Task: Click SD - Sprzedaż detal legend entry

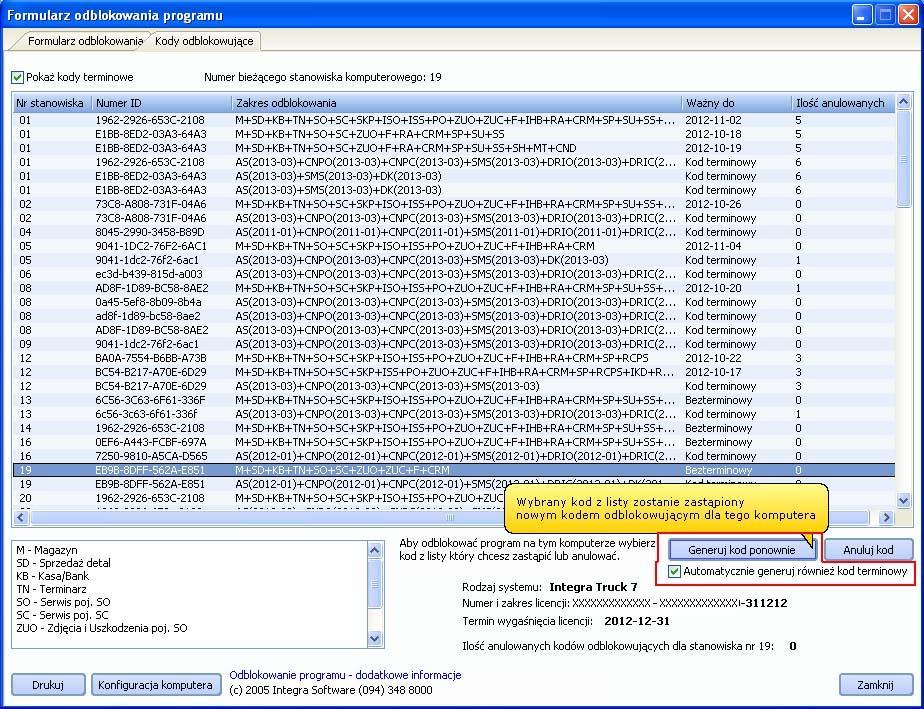Action: pos(64,563)
